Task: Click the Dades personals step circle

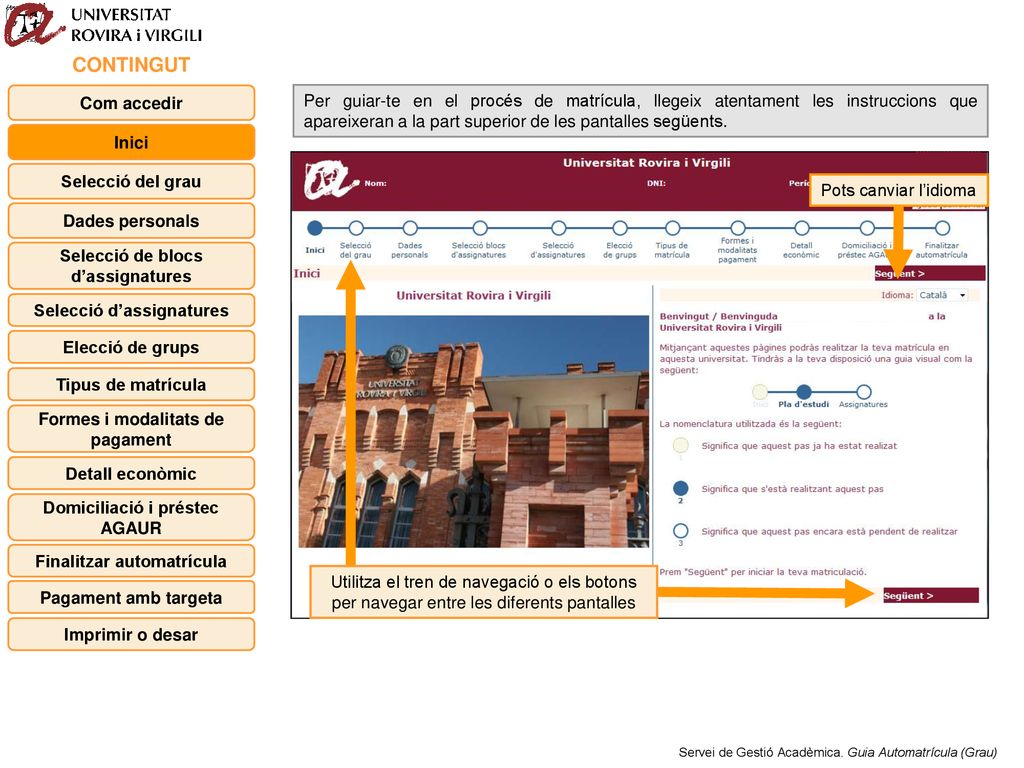Action: pyautogui.click(x=410, y=228)
